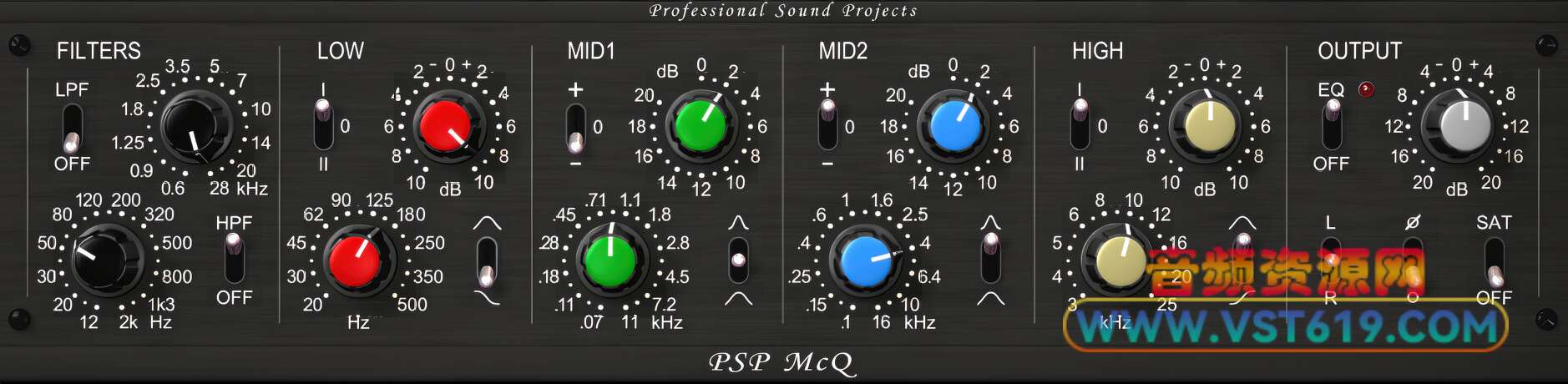1568x384 pixels.
Task: Flip the LOW band bell/shelf shape switch
Action: click(x=487, y=262)
